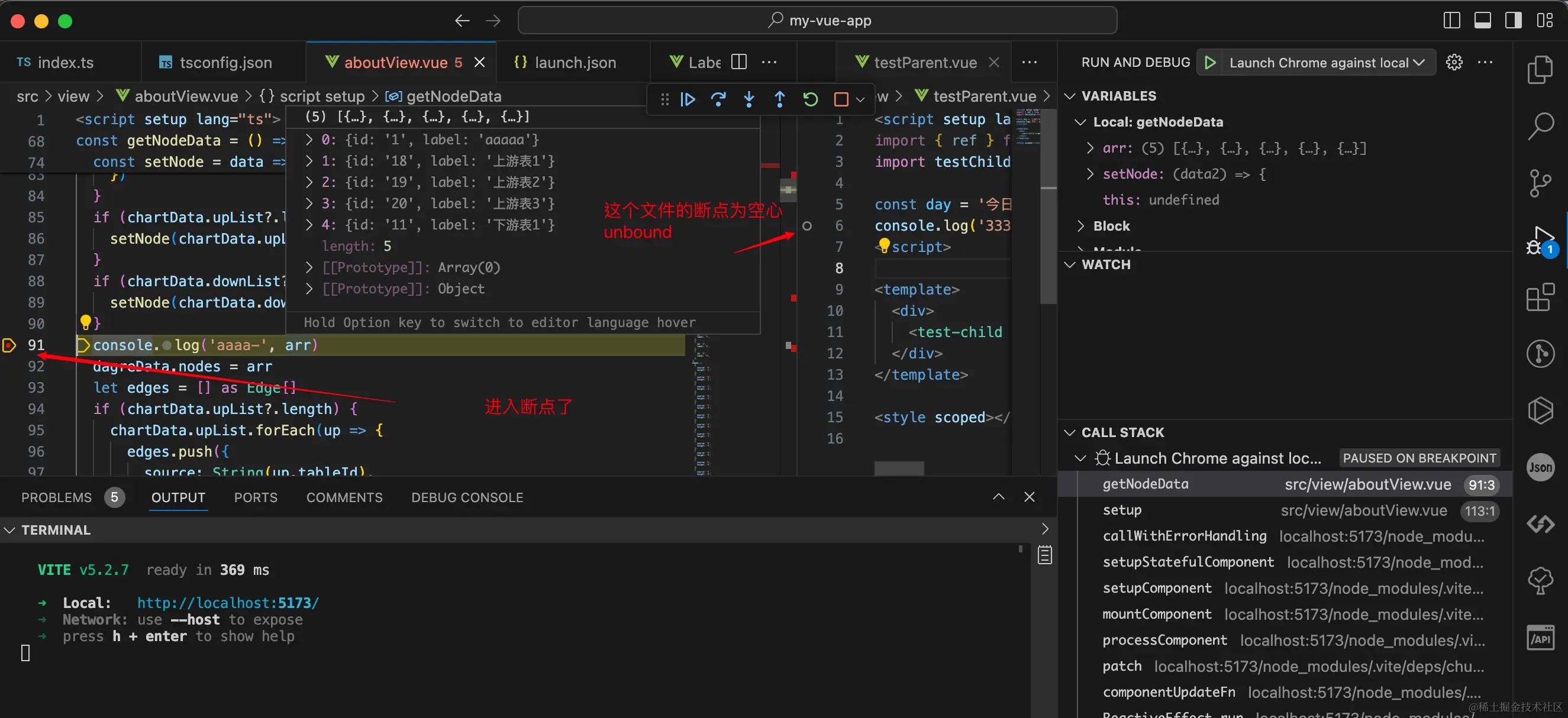Screen dimensions: 1568x718
Task: Switch to the DEBUG CONSOLE tab
Action: click(467, 498)
